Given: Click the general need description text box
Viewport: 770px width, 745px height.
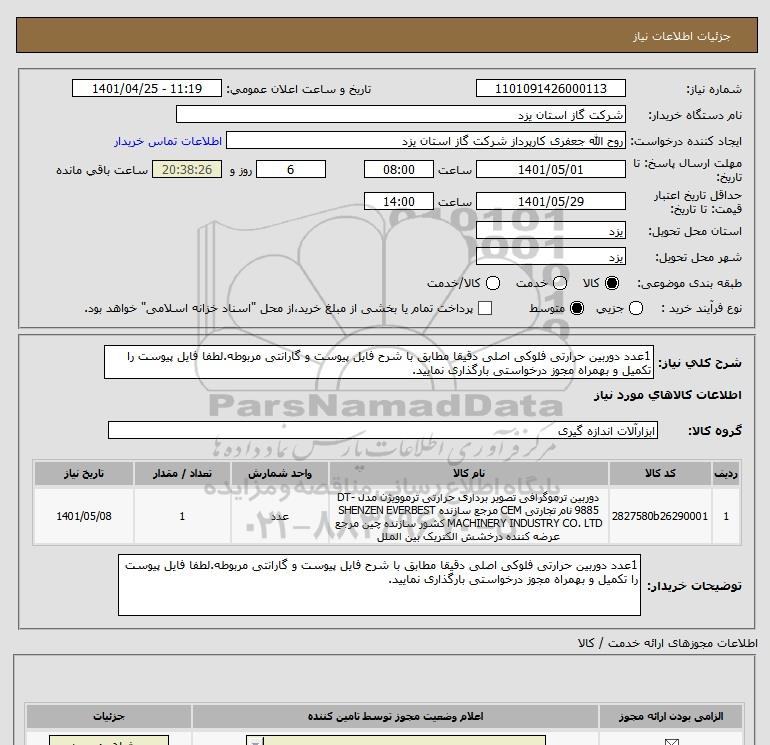Looking at the screenshot, I should coord(379,362).
